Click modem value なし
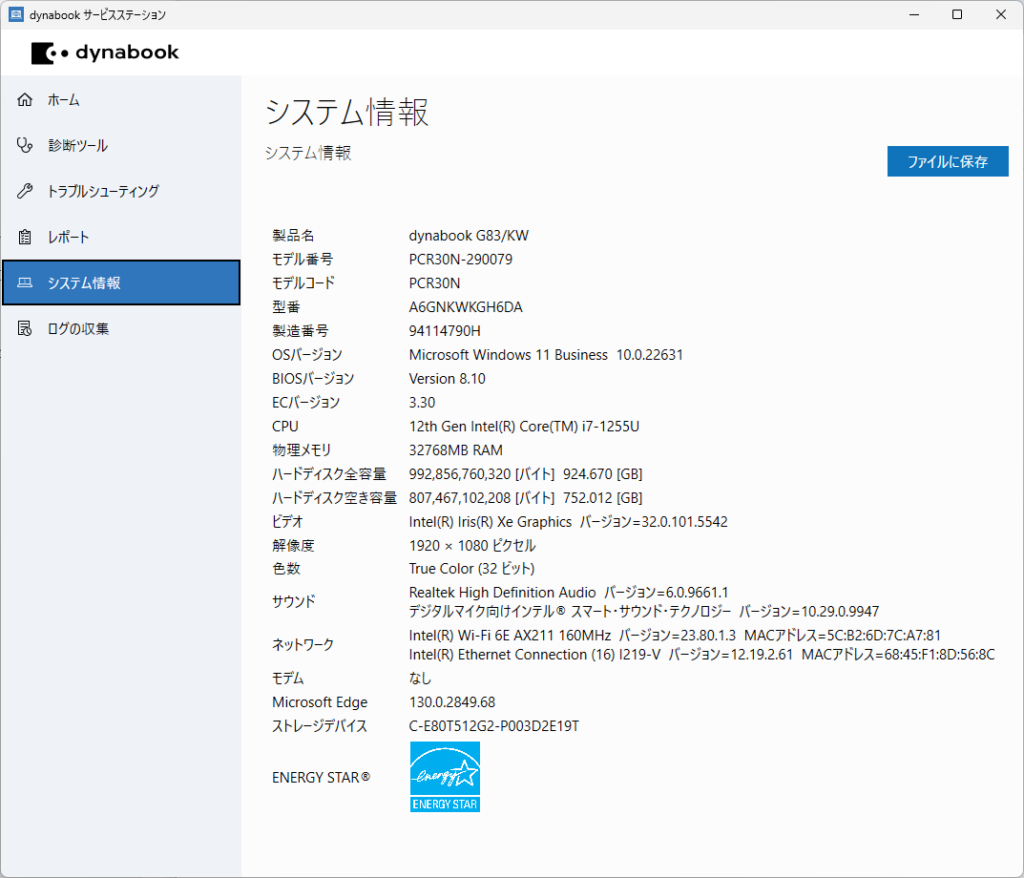 point(420,678)
